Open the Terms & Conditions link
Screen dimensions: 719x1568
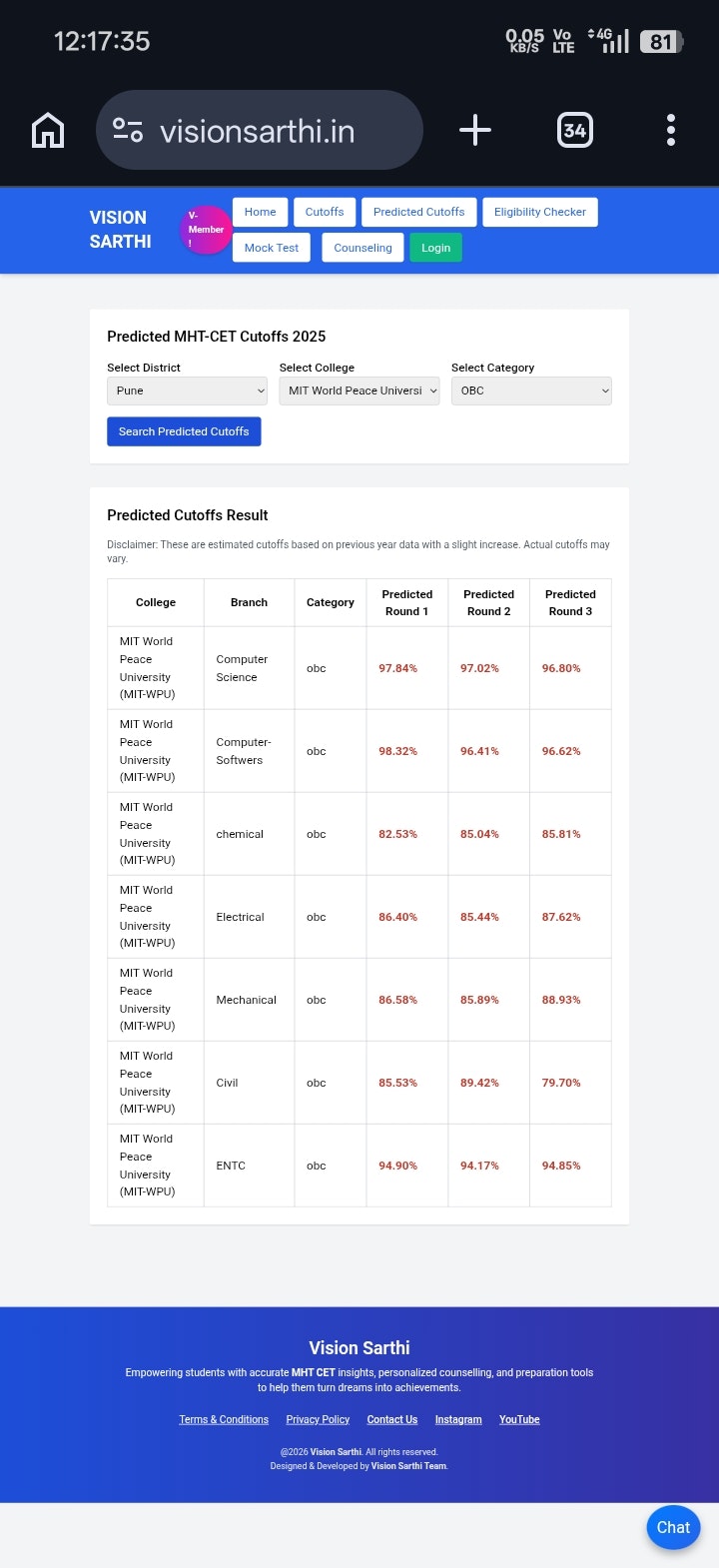(224, 1419)
